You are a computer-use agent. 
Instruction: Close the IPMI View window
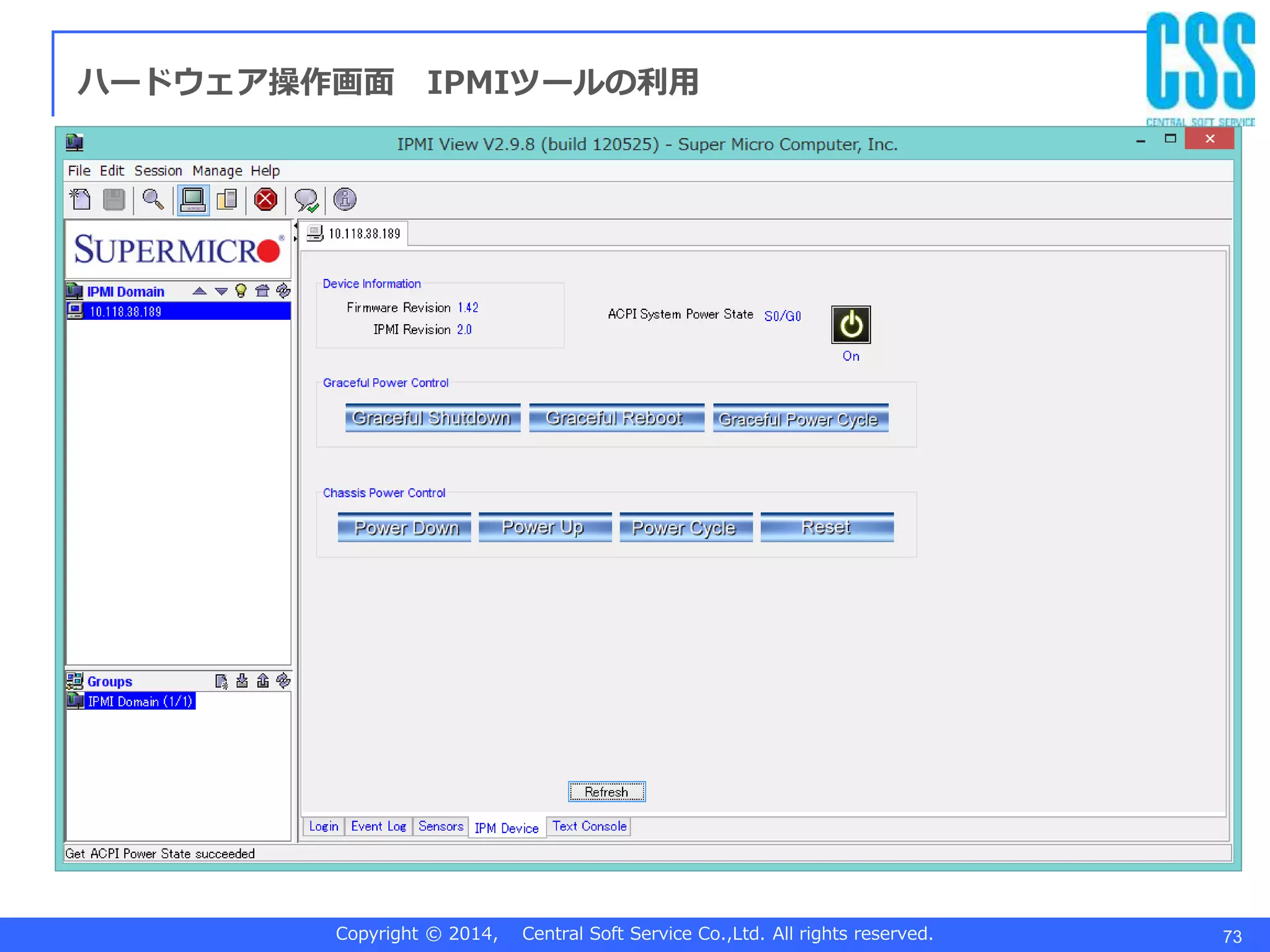pyautogui.click(x=1210, y=139)
